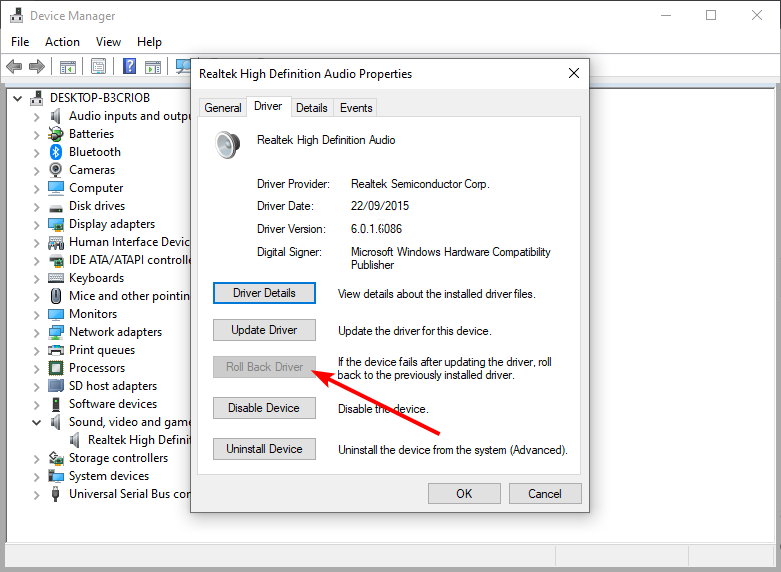Viewport: 781px width, 572px height.
Task: Click Realtek Semiconductor Corp. provider text
Action: coord(420,184)
